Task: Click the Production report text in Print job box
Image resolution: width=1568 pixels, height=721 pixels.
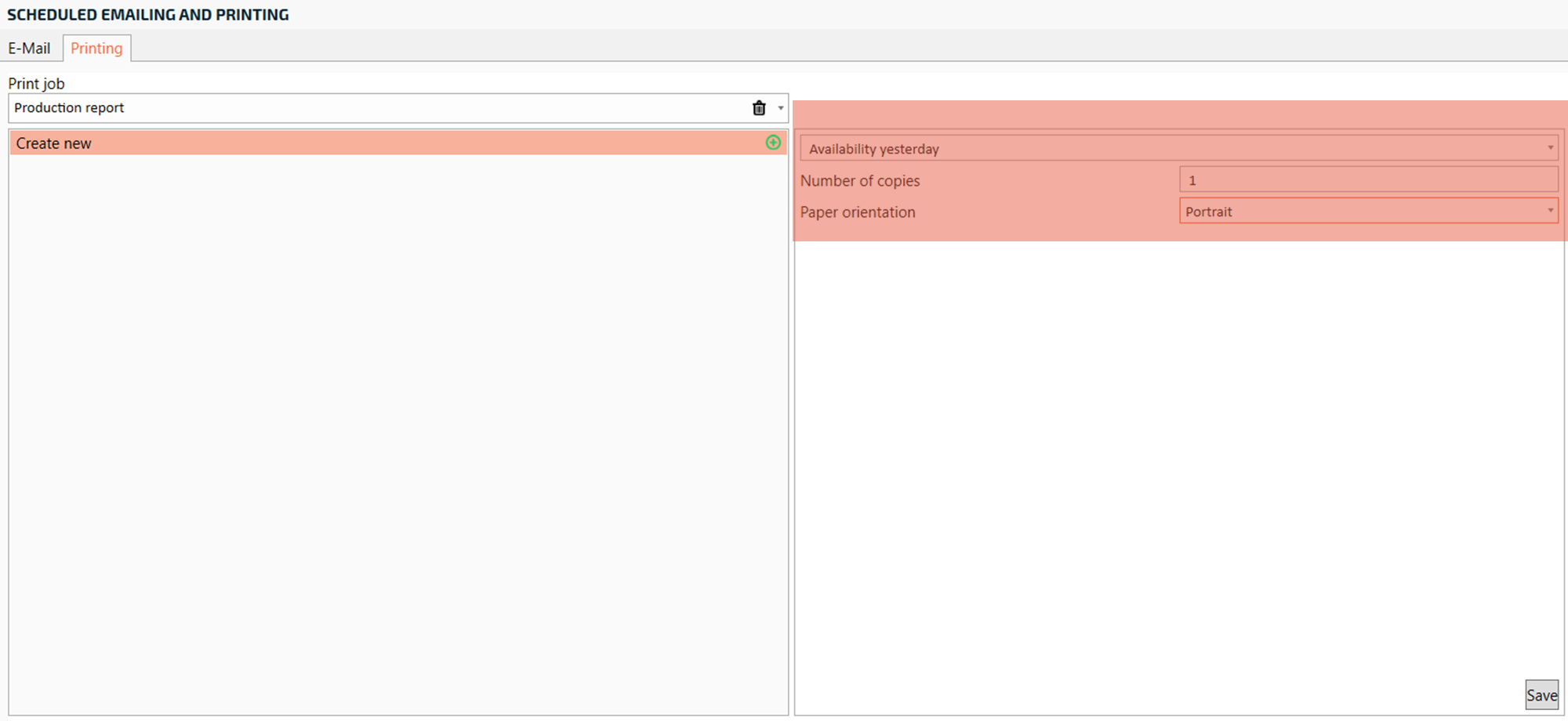Action: (69, 108)
